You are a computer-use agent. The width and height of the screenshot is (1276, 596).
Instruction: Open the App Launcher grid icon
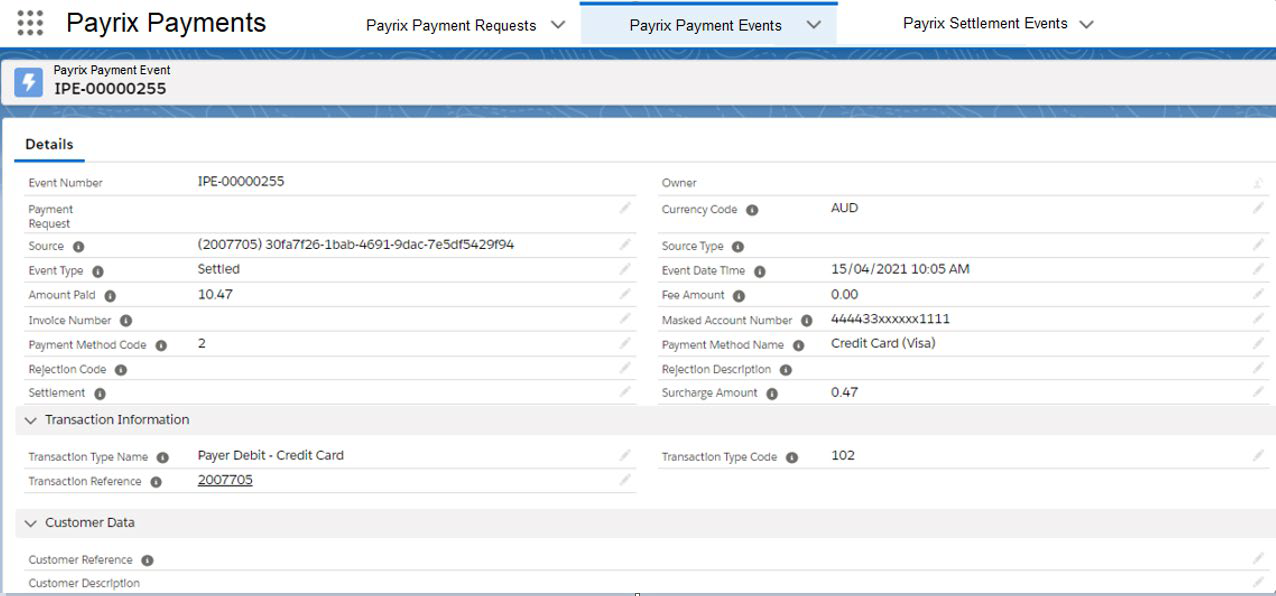30,23
